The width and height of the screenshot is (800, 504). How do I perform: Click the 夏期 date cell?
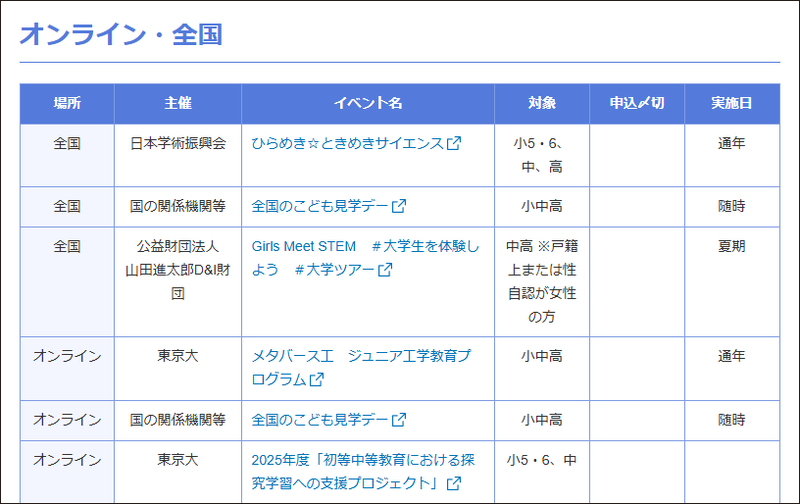click(x=732, y=282)
